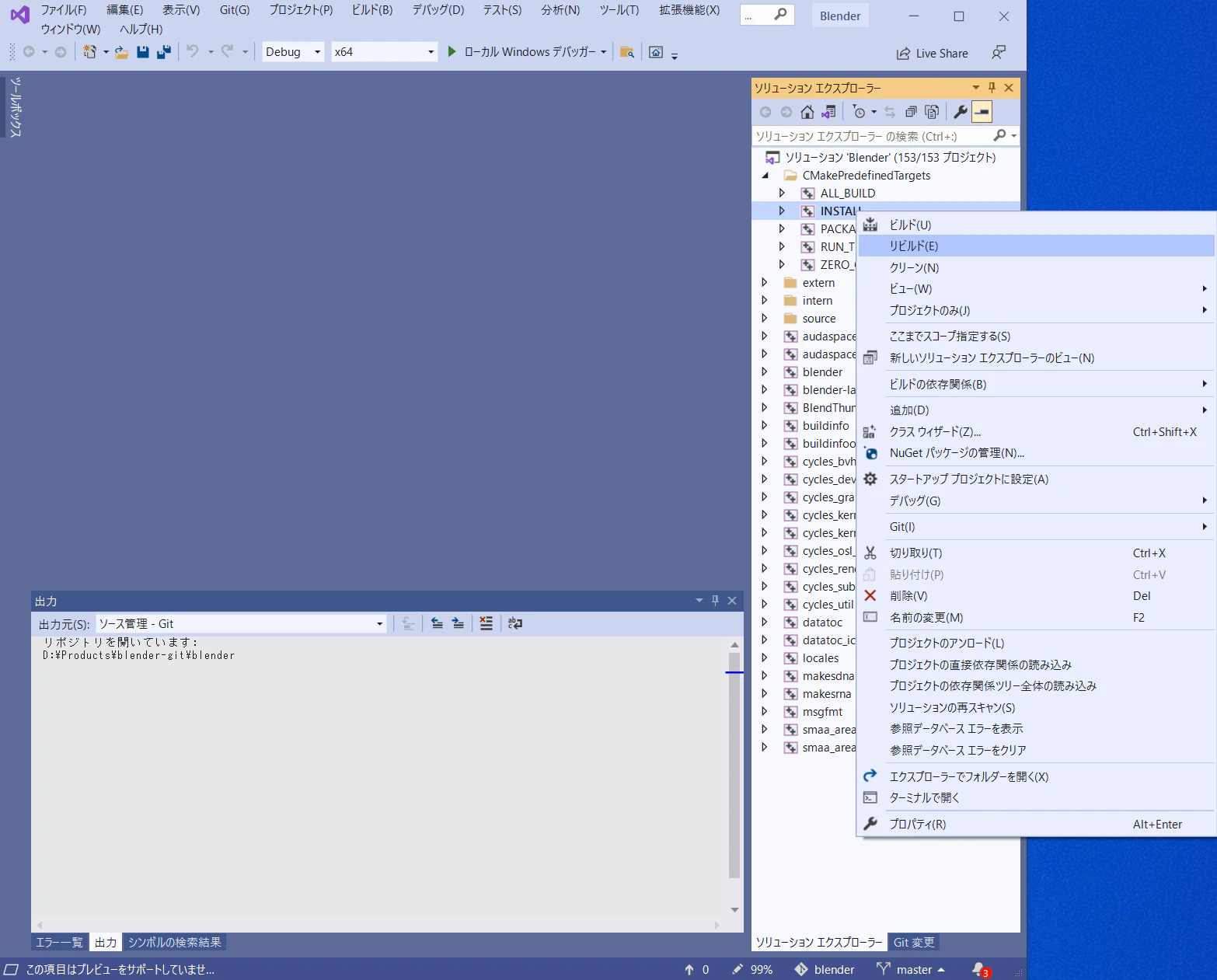The image size is (1217, 980).
Task: Click in the Solution Explorer search field
Action: [x=874, y=136]
